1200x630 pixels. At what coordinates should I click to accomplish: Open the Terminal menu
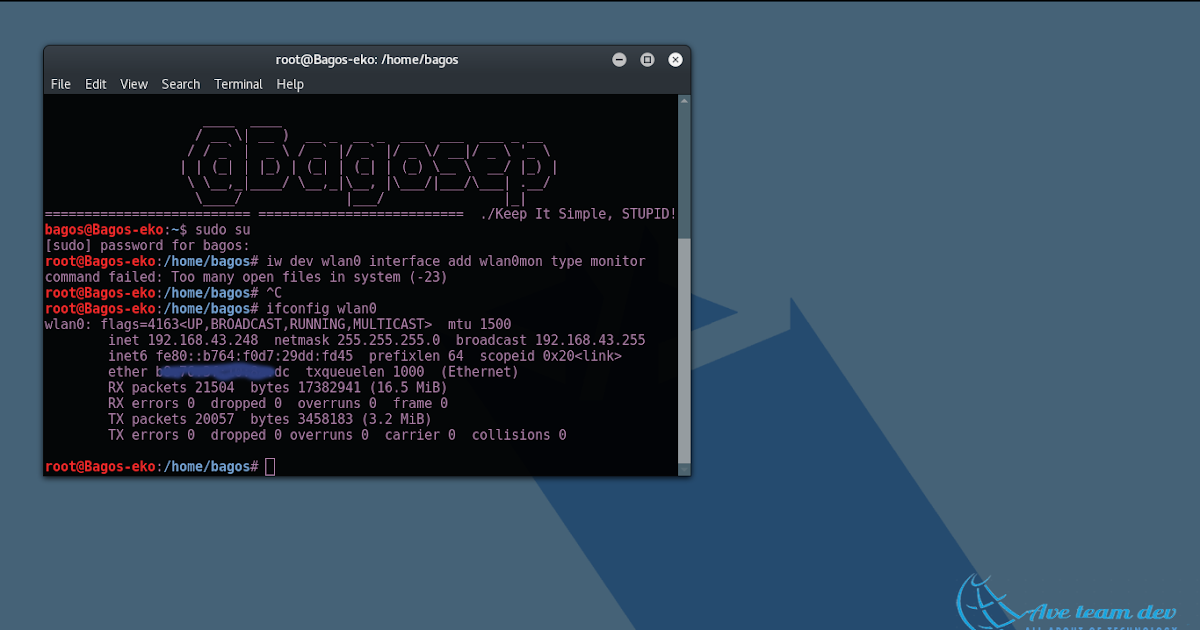pyautogui.click(x=238, y=84)
